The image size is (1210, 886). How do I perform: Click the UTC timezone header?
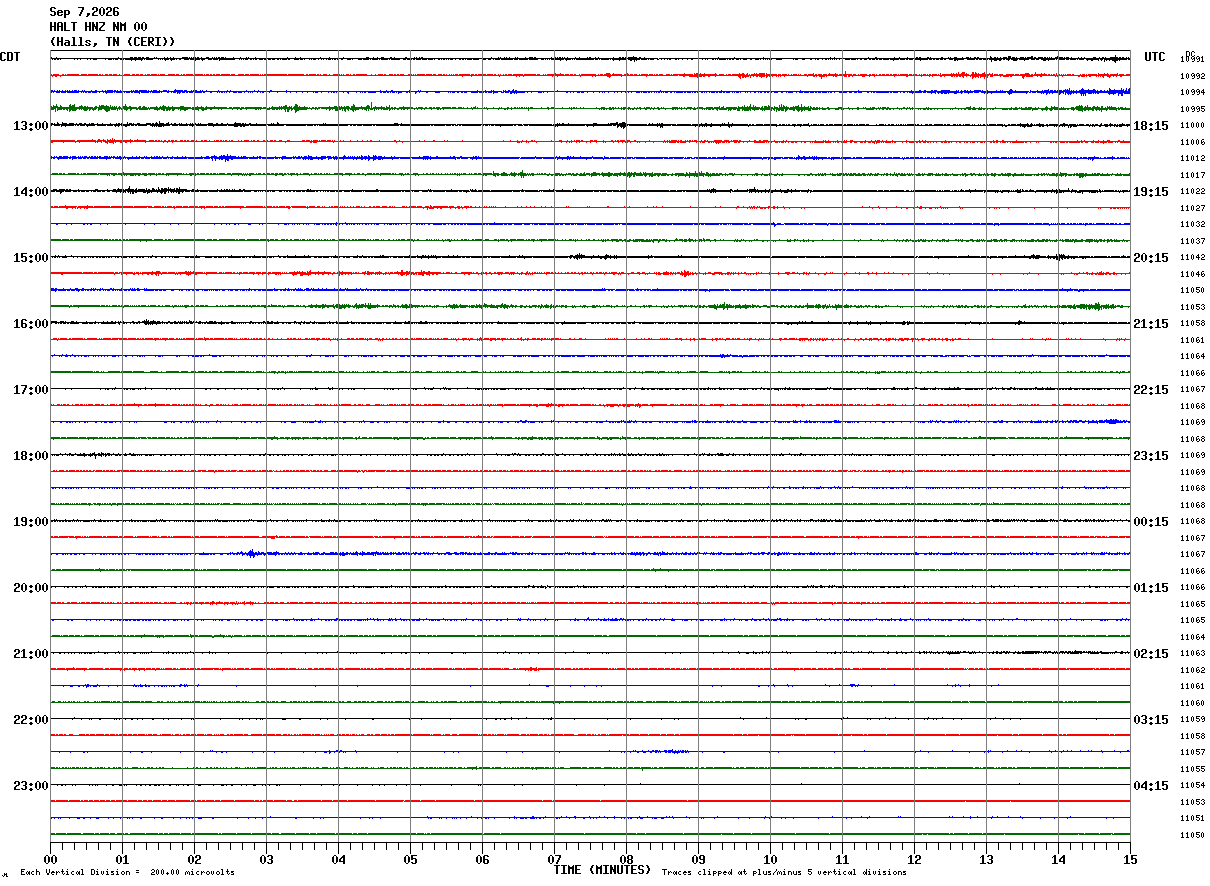(1155, 57)
